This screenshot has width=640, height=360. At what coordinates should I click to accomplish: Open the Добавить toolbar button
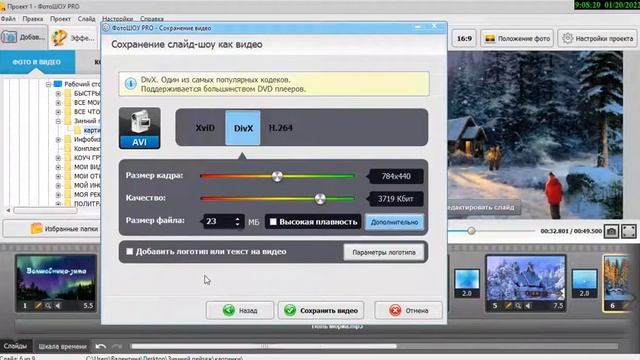[24, 37]
